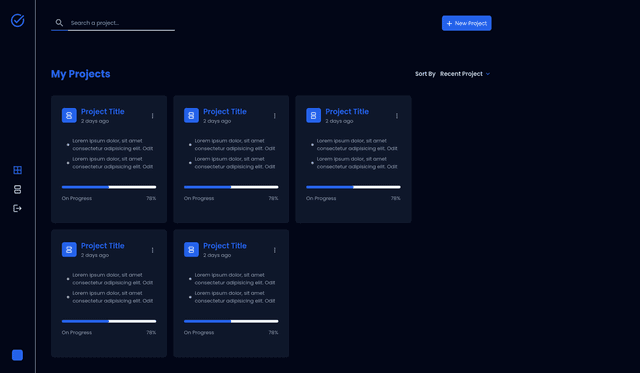Viewport: 640px width, 373px height.
Task: Open the top-middle card's three-dot menu
Action: pyautogui.click(x=275, y=116)
